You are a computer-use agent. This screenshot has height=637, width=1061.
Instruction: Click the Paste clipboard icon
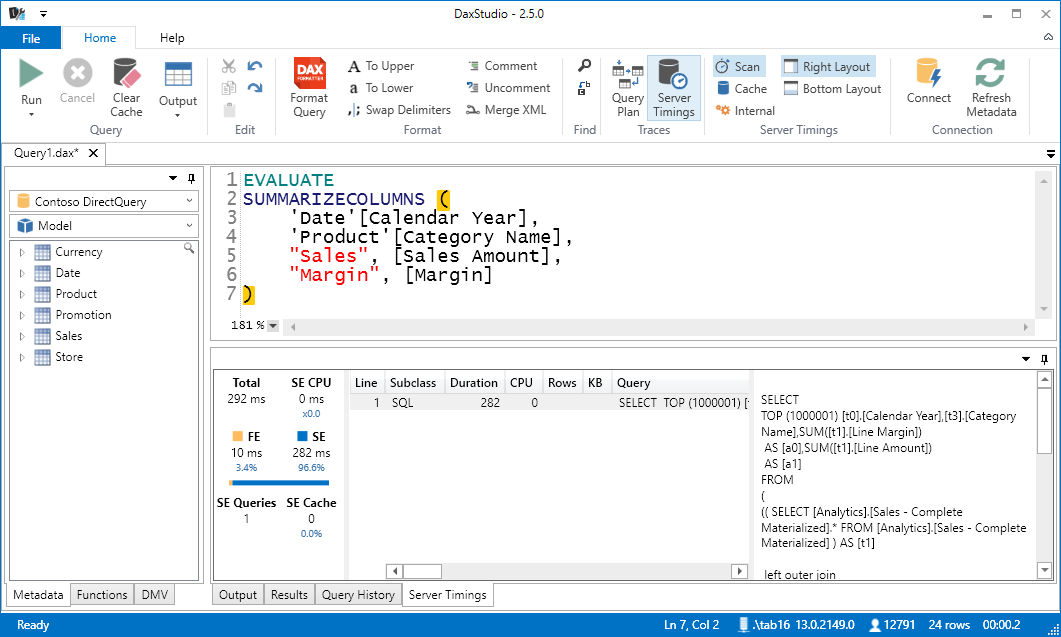pos(229,110)
